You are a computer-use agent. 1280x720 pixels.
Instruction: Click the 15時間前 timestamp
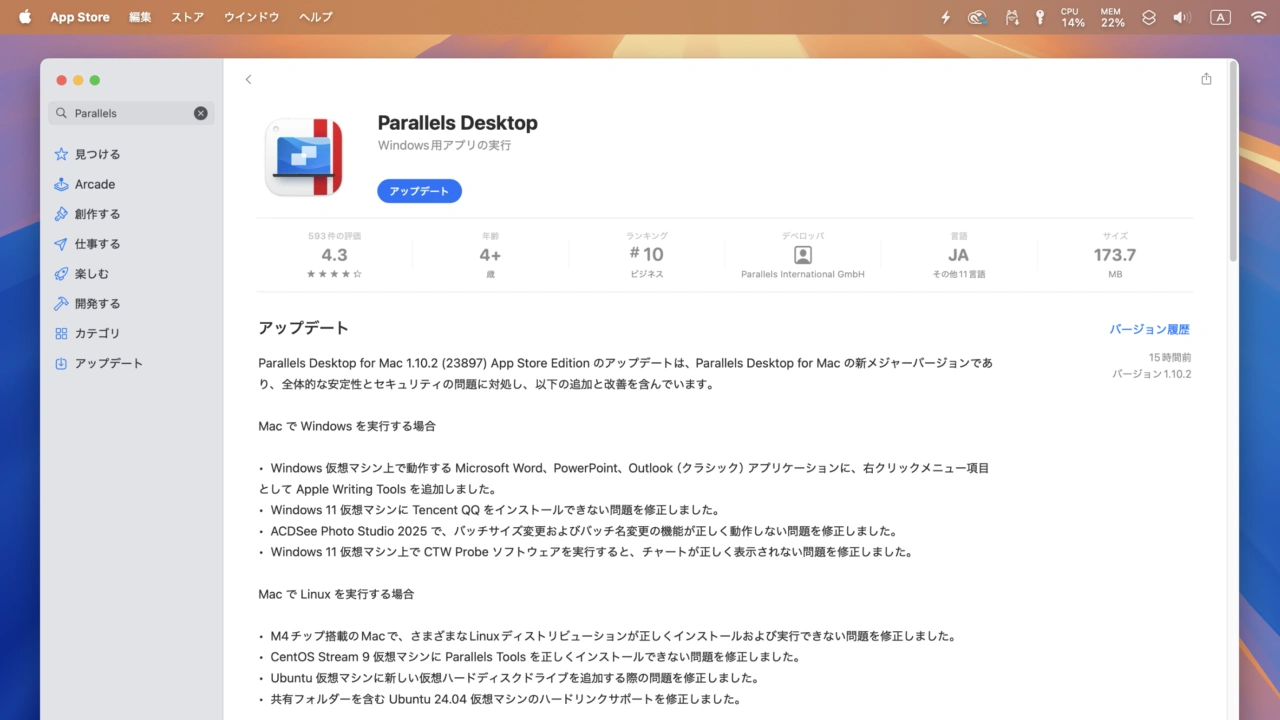1170,357
